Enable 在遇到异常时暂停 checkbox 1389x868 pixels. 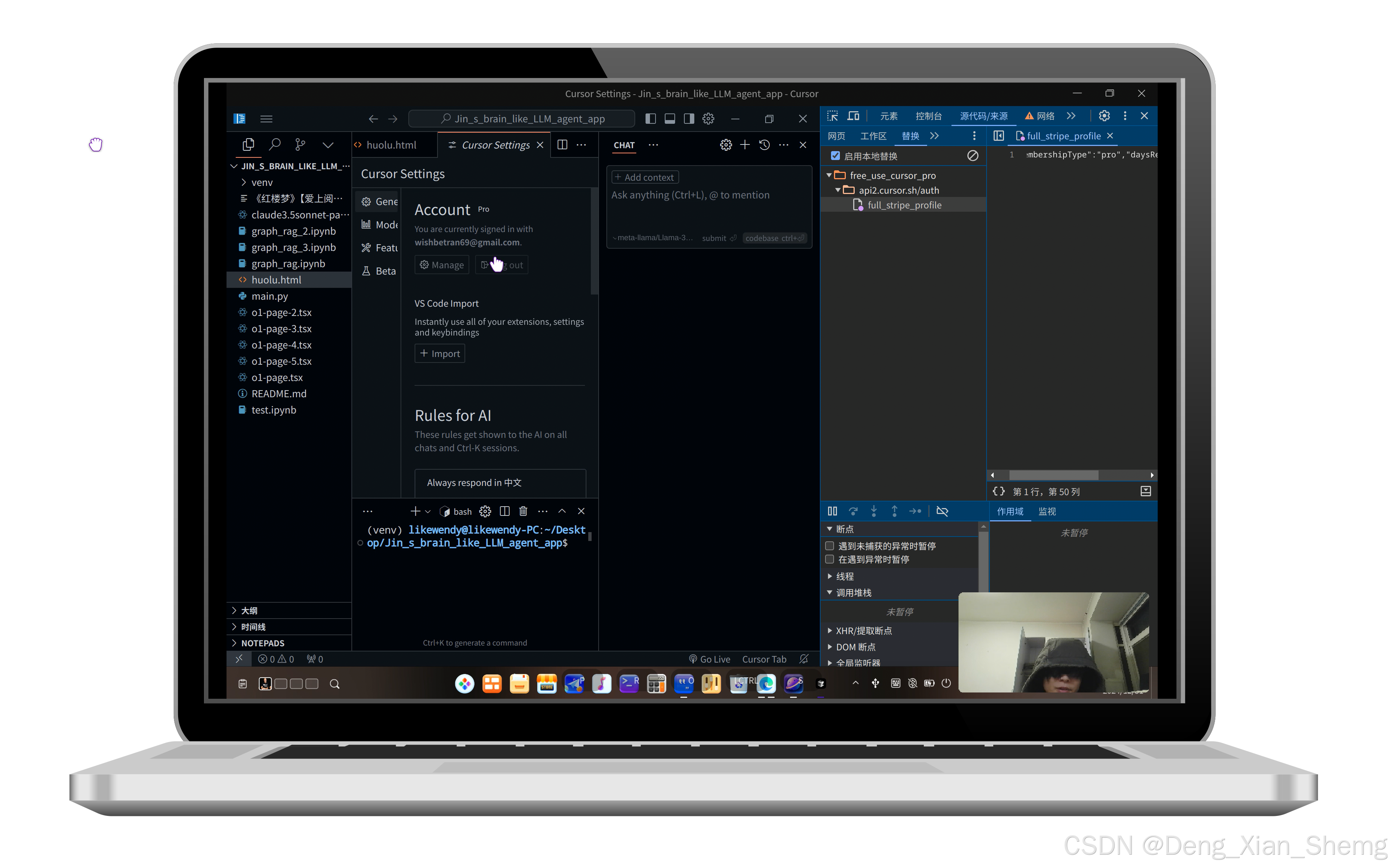pos(830,559)
